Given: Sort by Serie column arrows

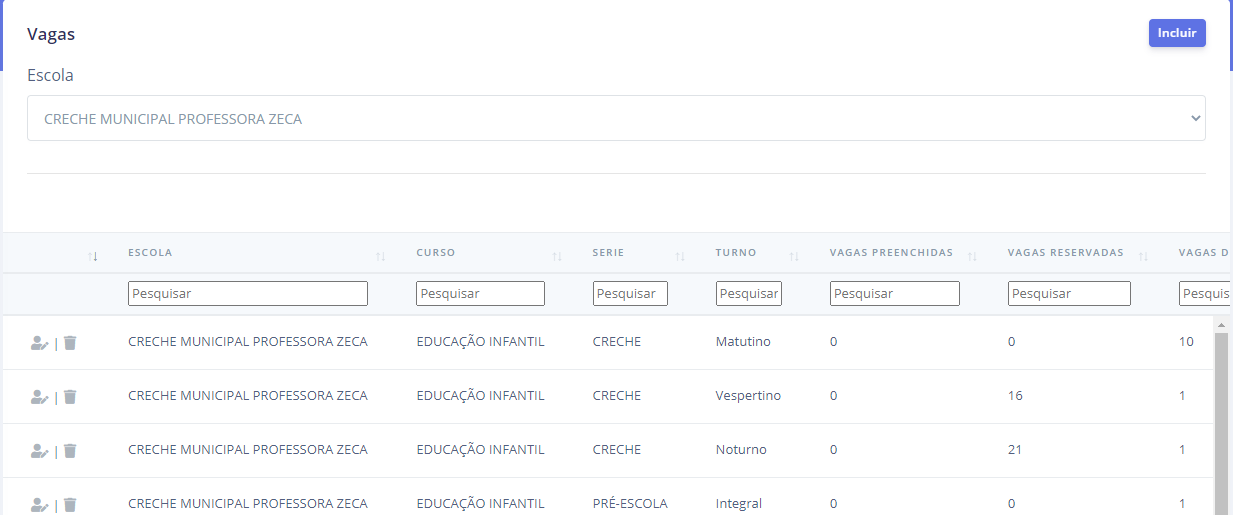Looking at the screenshot, I should pyautogui.click(x=680, y=257).
